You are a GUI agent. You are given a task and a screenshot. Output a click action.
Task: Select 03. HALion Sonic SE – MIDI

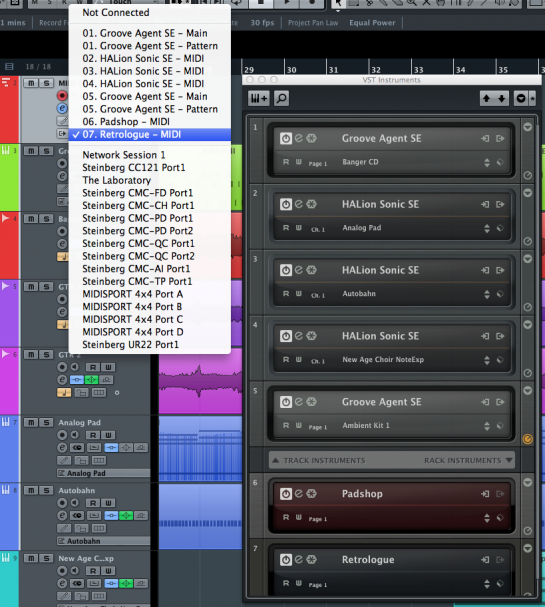coord(150,71)
